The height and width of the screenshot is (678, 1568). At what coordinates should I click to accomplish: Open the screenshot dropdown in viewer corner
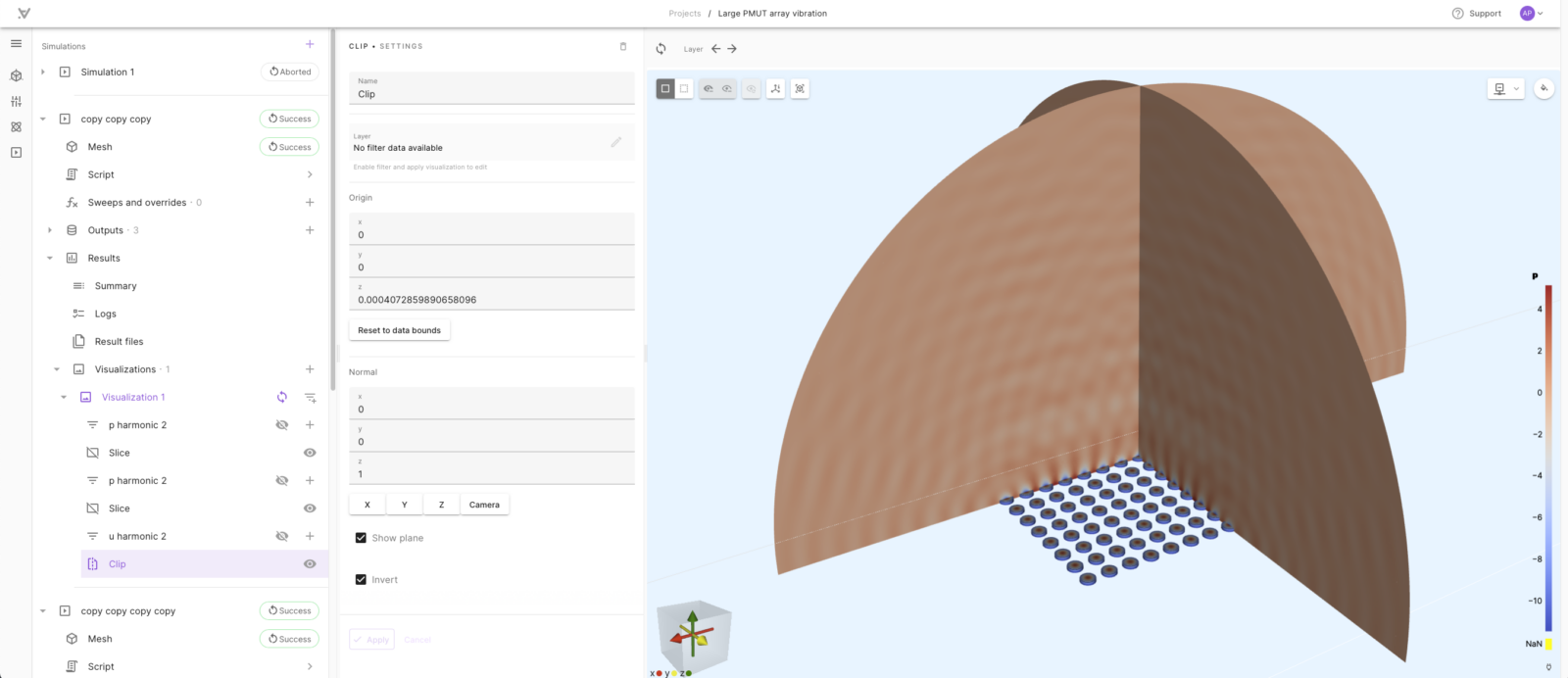coord(1505,88)
